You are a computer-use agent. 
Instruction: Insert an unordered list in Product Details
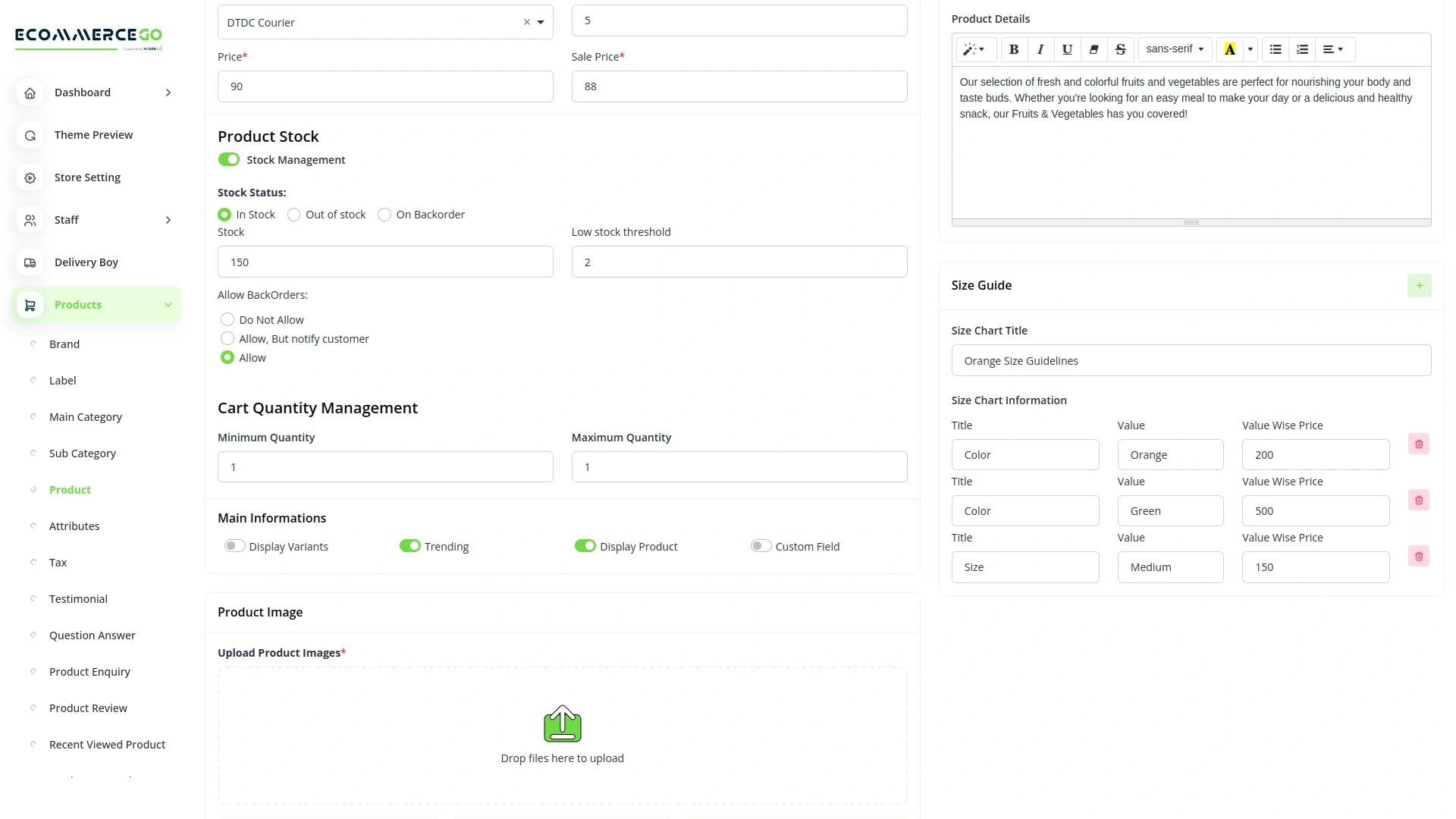click(1275, 49)
